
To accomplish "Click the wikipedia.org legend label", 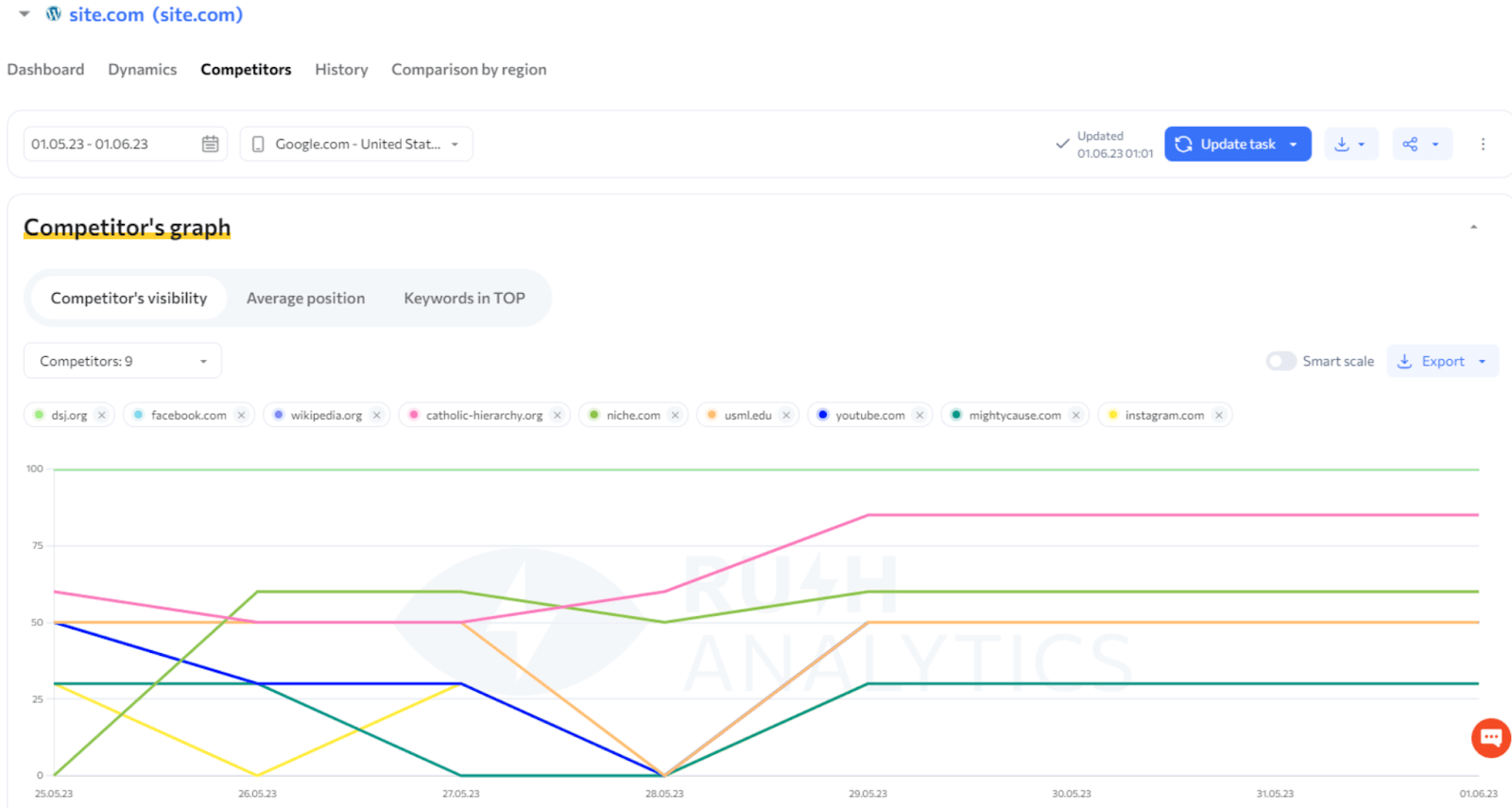I will coord(326,415).
